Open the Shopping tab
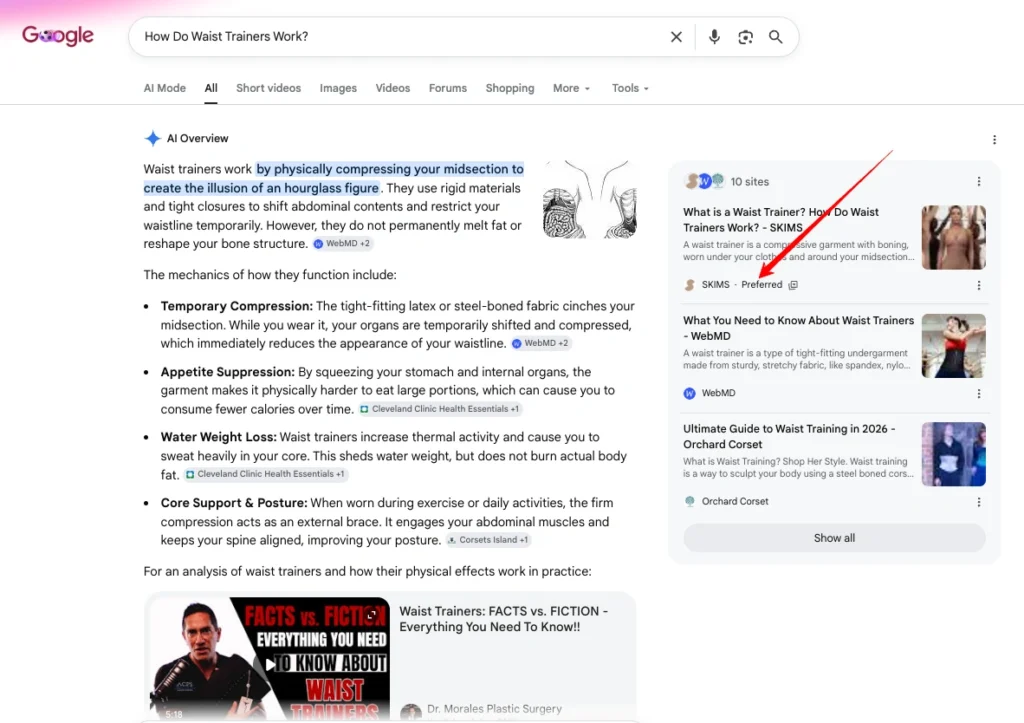 point(509,88)
